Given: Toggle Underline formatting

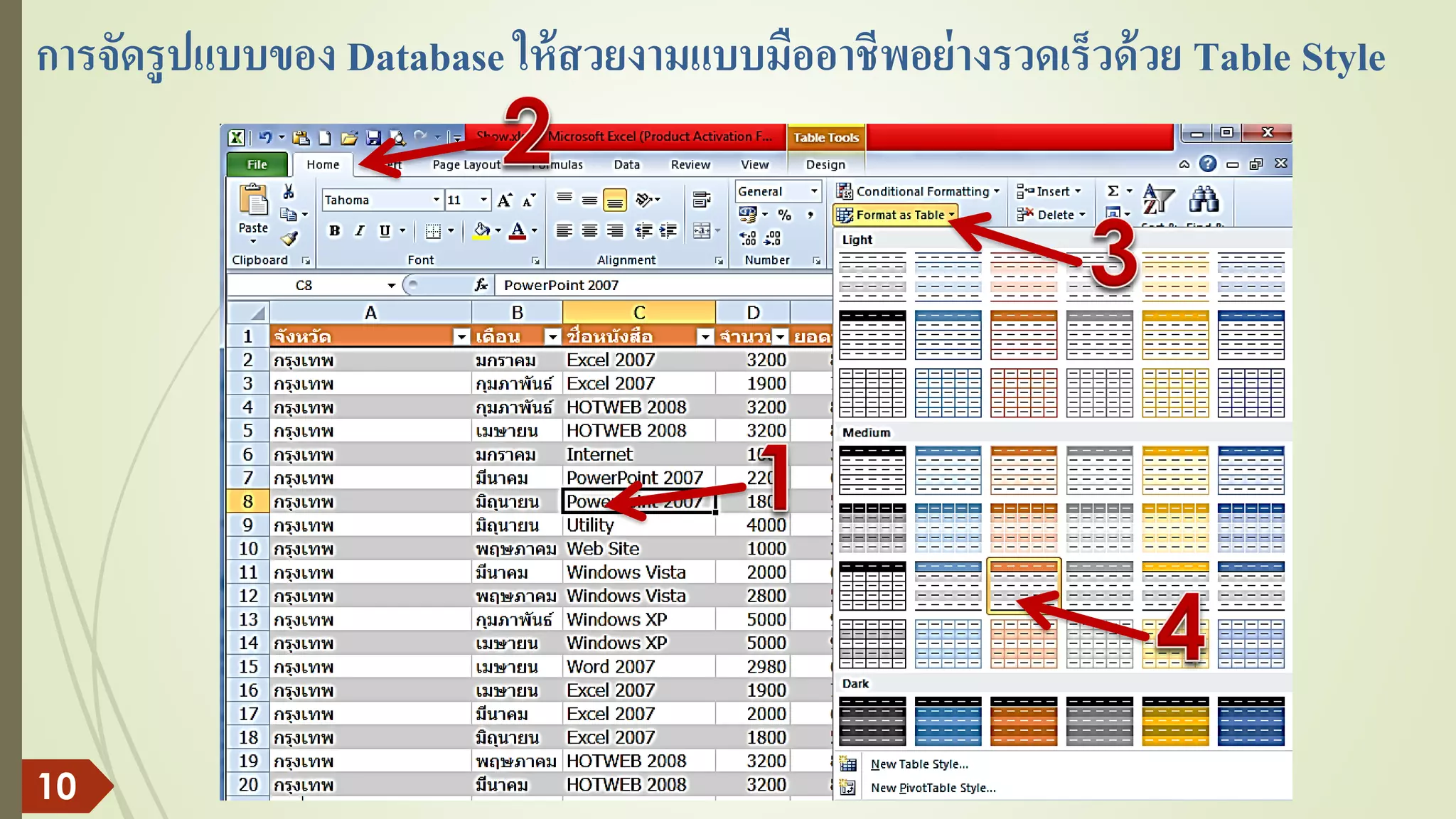Looking at the screenshot, I should point(385,230).
